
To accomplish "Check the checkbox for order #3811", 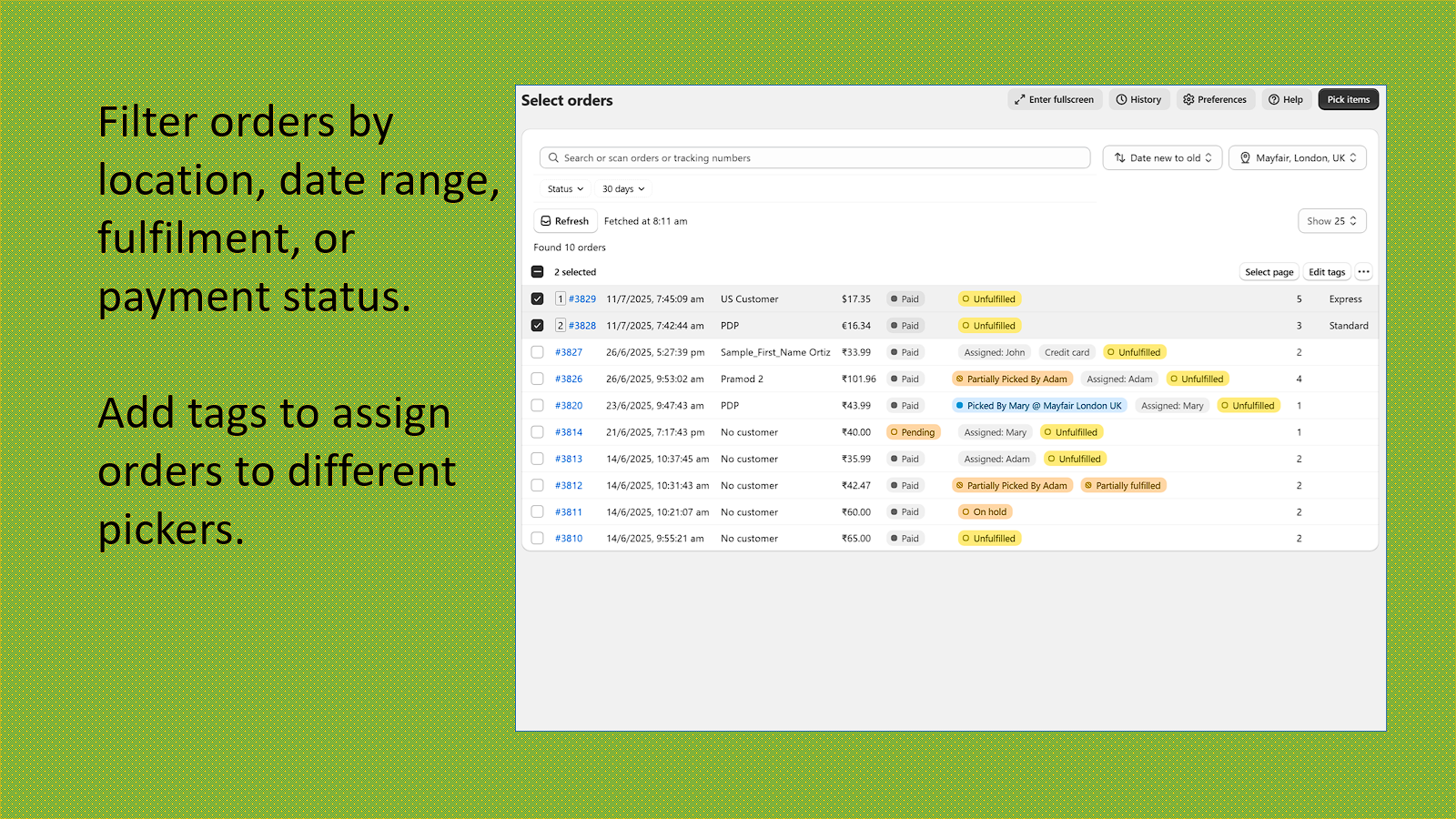I will 537,512.
